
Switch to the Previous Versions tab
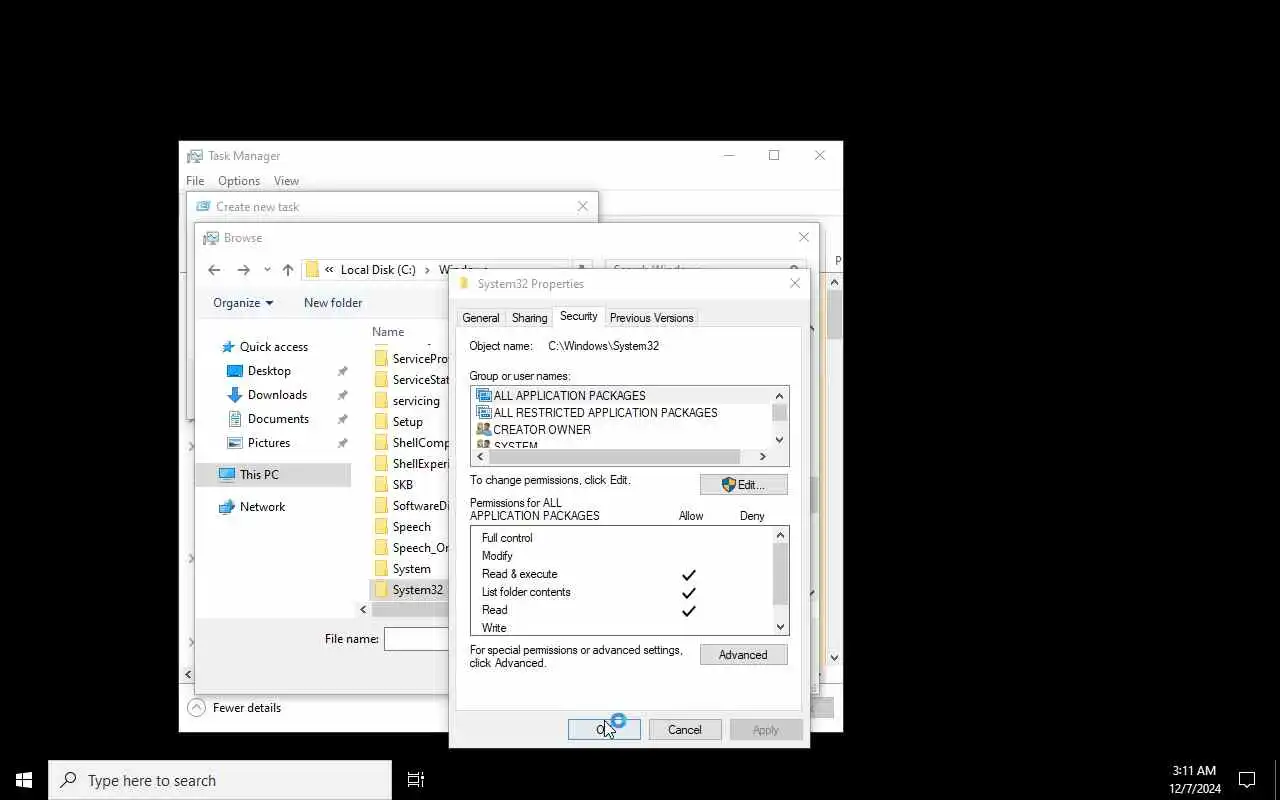(x=651, y=318)
